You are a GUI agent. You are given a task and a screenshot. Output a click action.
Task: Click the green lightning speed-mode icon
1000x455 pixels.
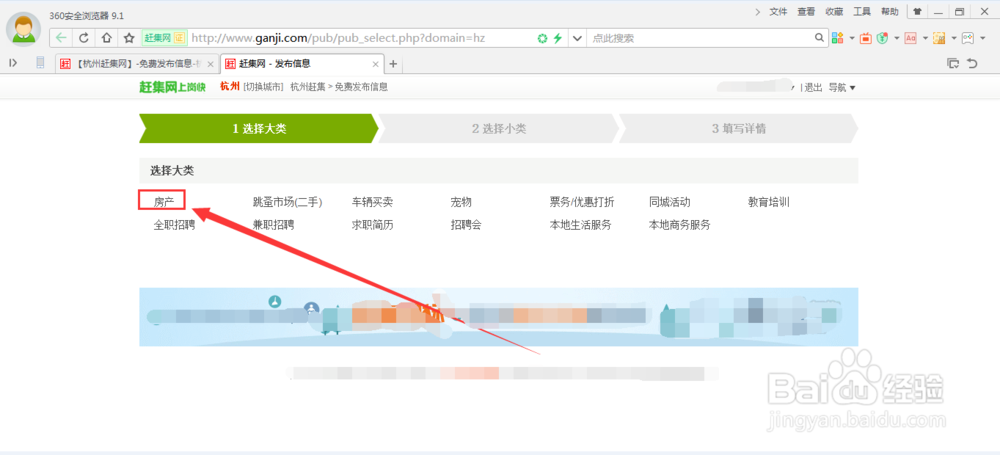tap(557, 38)
